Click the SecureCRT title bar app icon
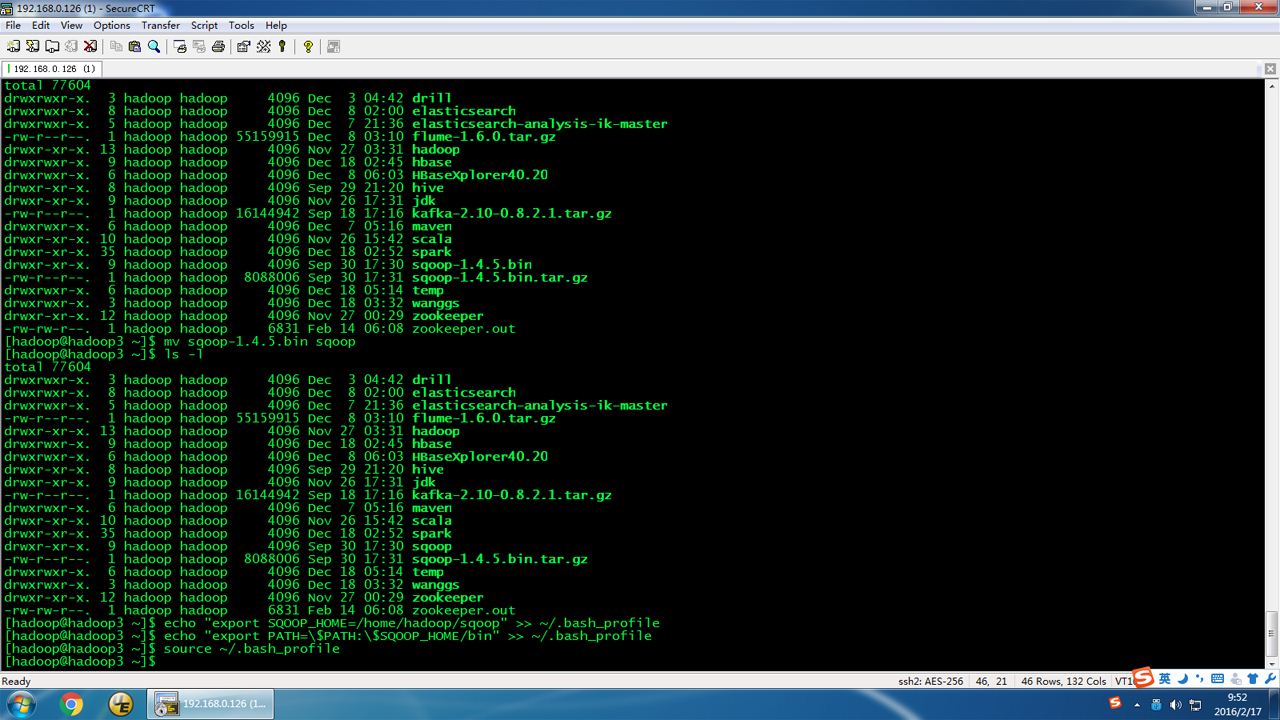The height and width of the screenshot is (720, 1280). (x=8, y=8)
